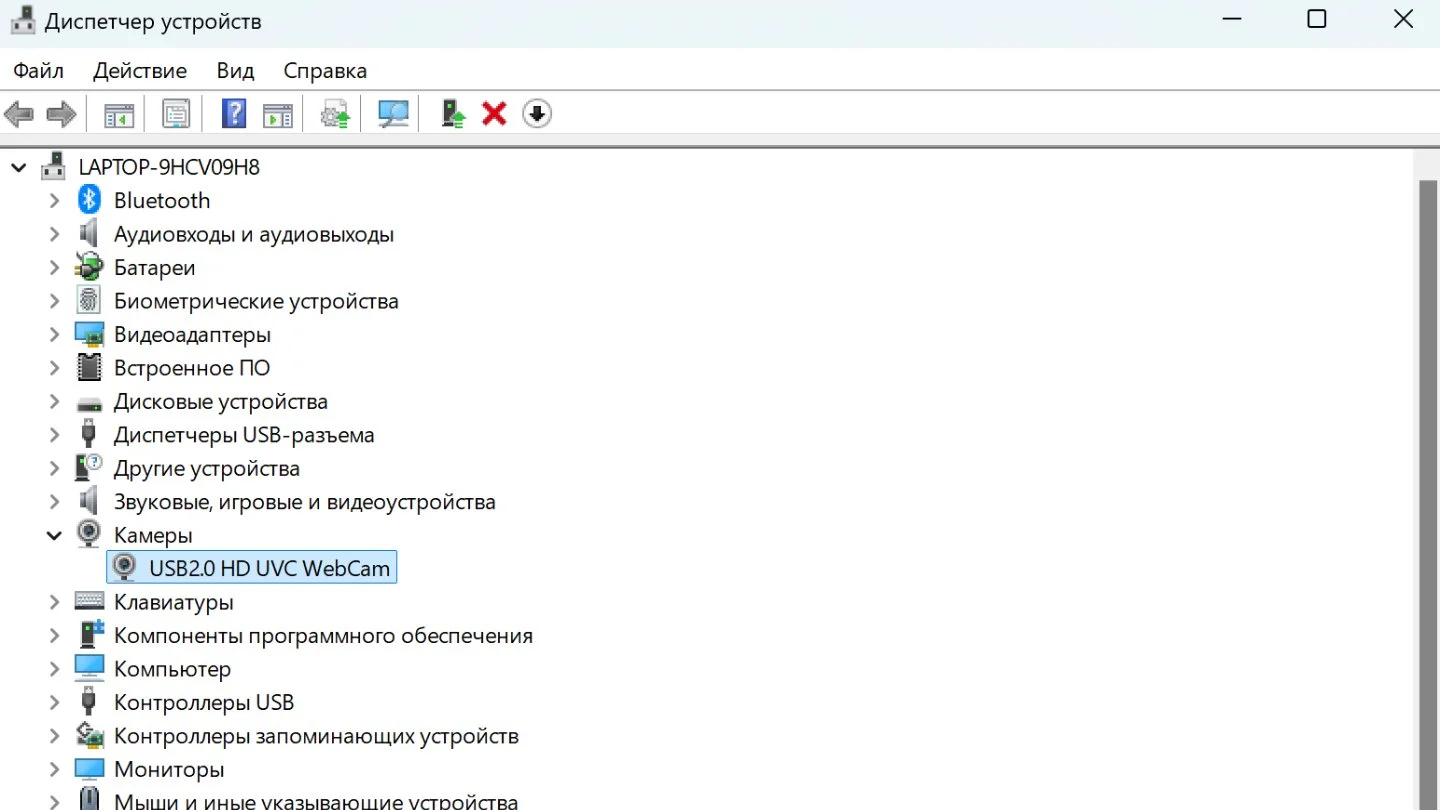Close the Диспетчер устройств window
Screen dimensions: 1440x810
point(1403,19)
